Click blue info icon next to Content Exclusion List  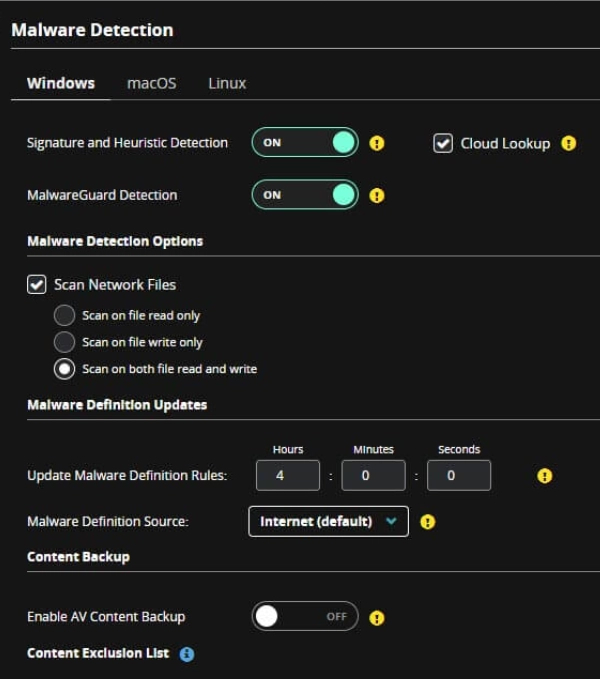[x=187, y=654]
